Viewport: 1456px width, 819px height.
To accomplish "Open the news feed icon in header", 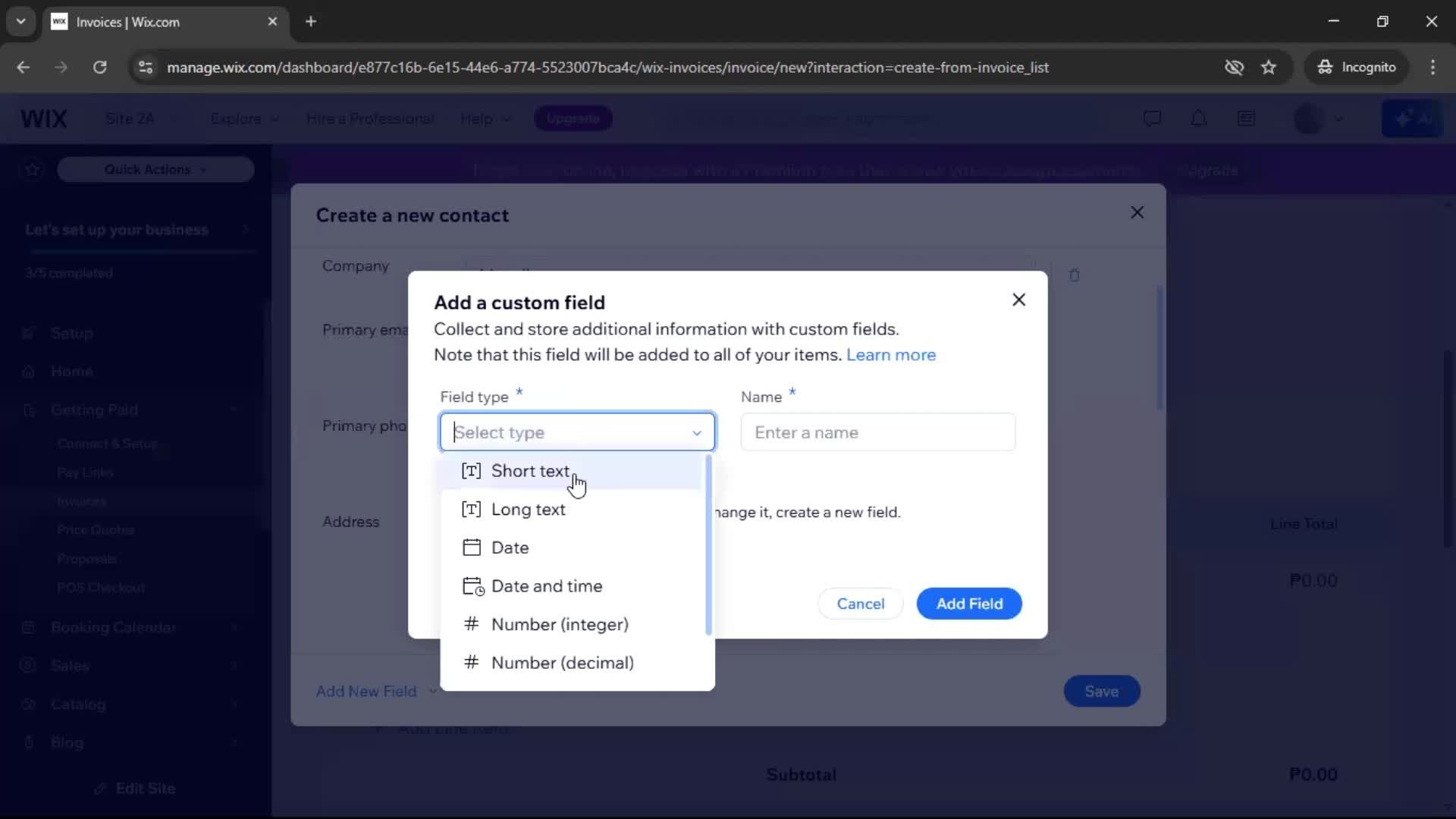I will [1245, 118].
